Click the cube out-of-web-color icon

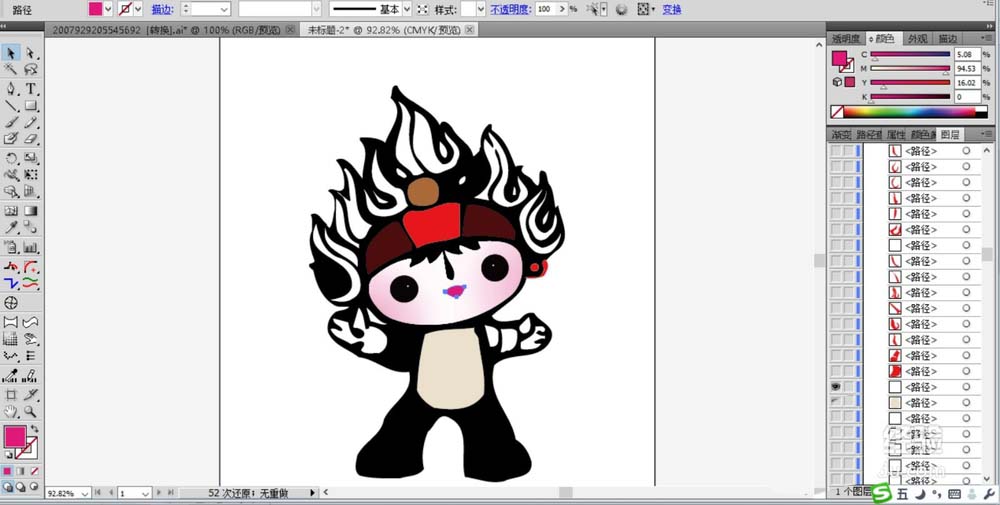click(837, 82)
